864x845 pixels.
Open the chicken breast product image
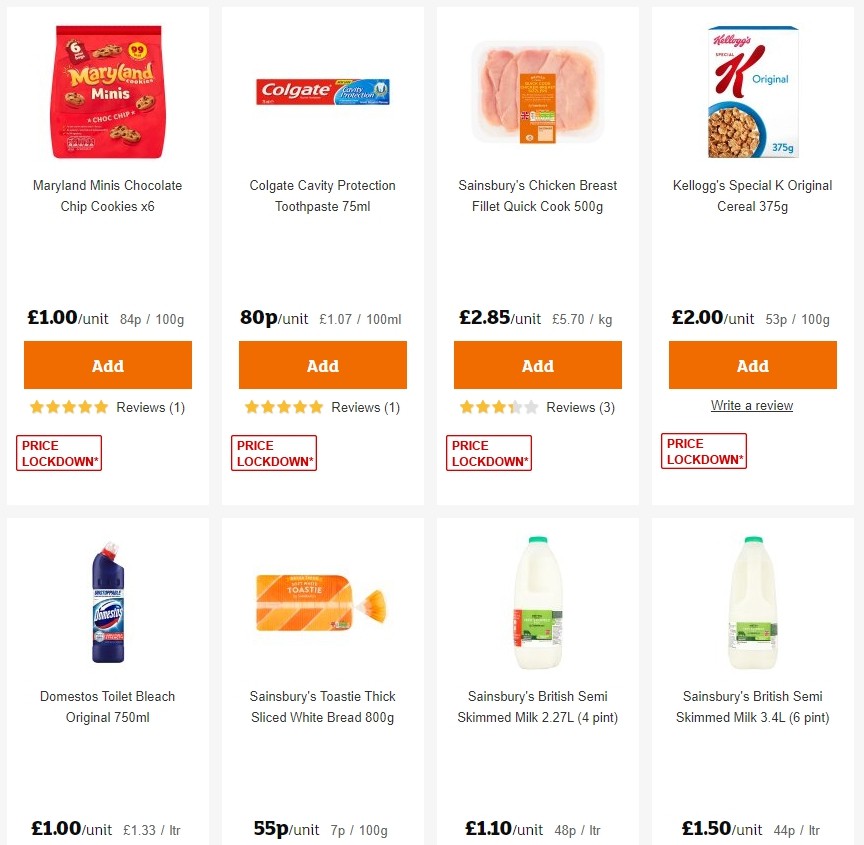[537, 90]
